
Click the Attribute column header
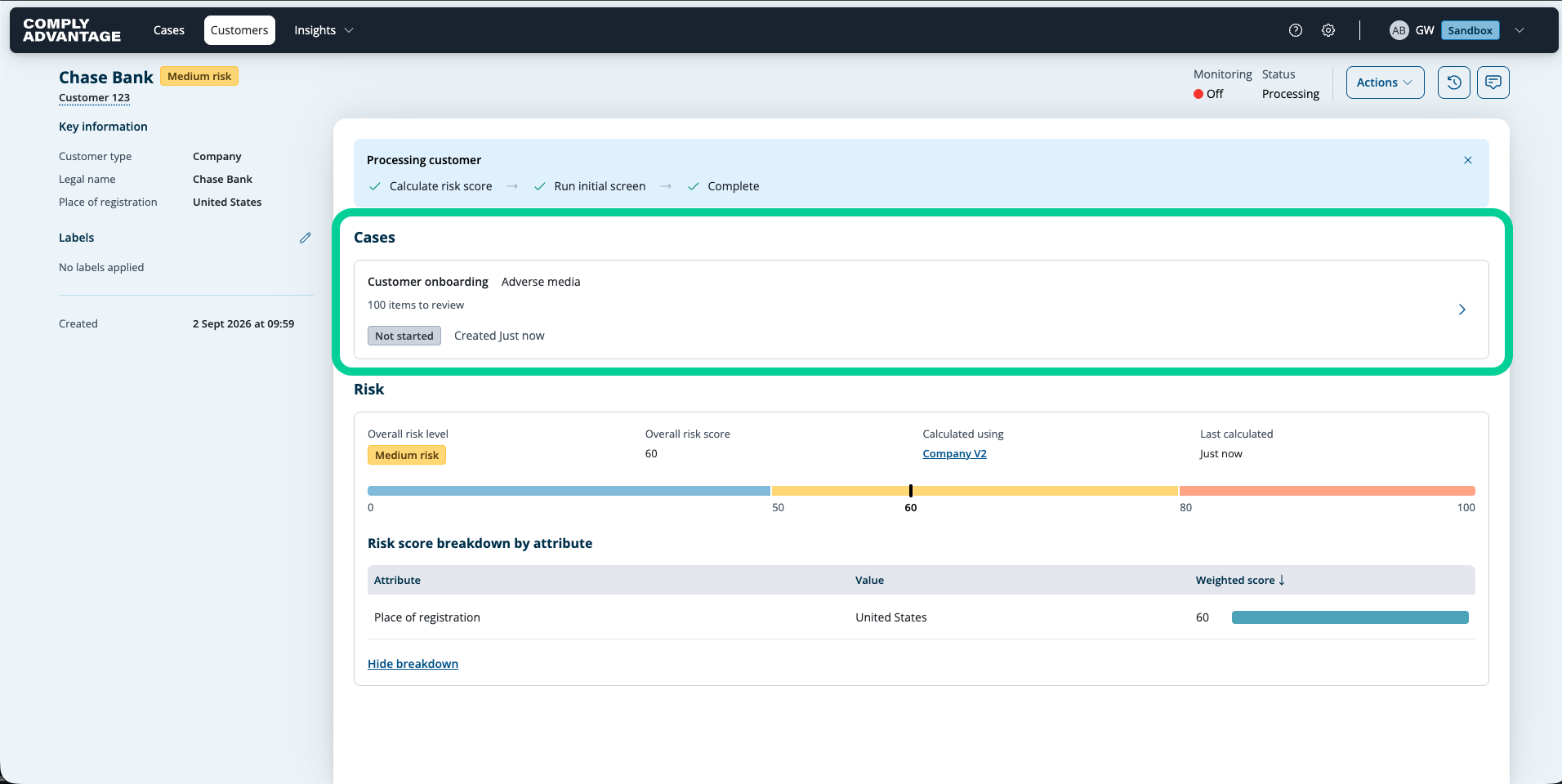(x=397, y=580)
